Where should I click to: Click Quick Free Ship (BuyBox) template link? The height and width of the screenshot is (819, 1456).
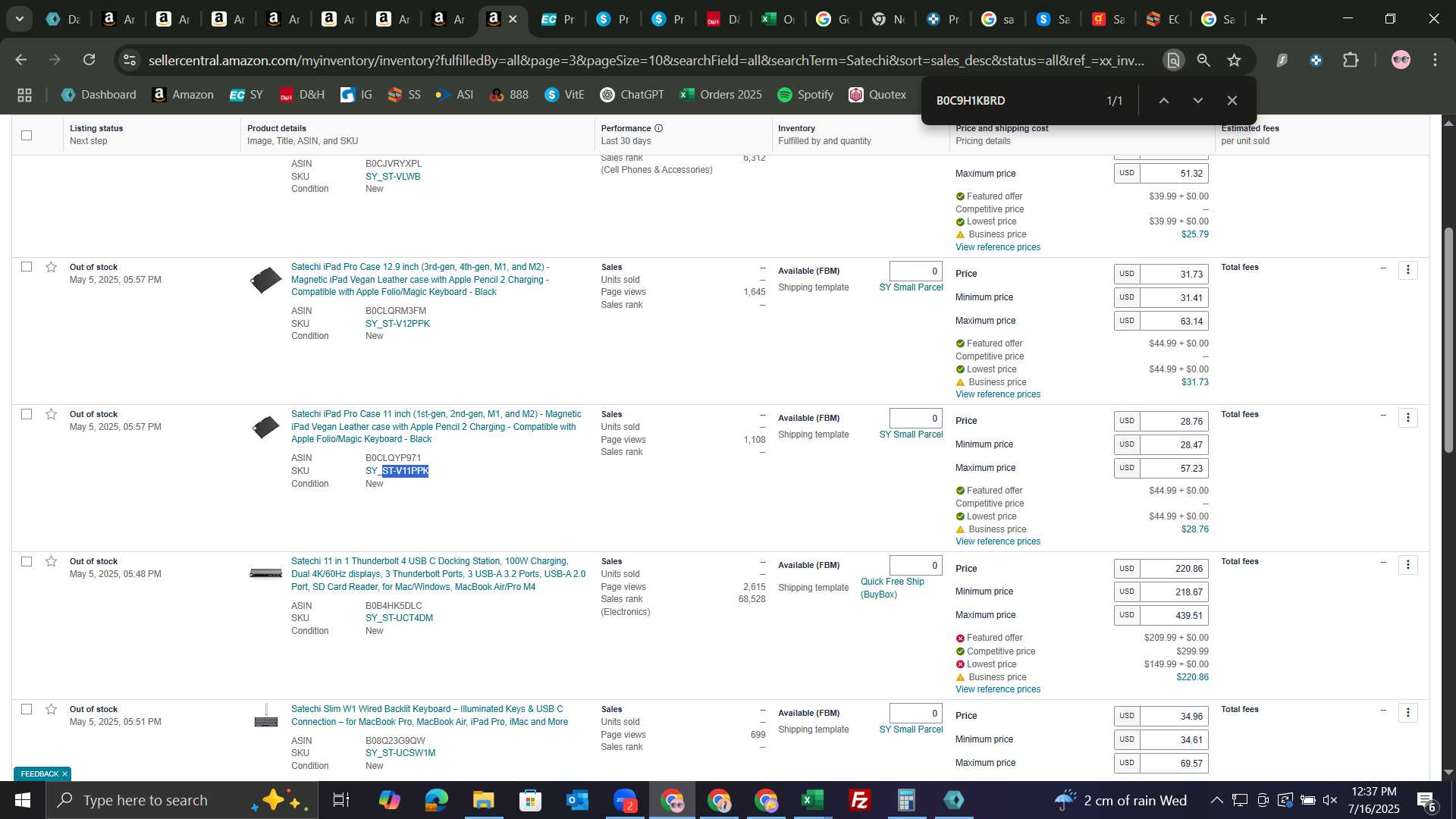892,588
